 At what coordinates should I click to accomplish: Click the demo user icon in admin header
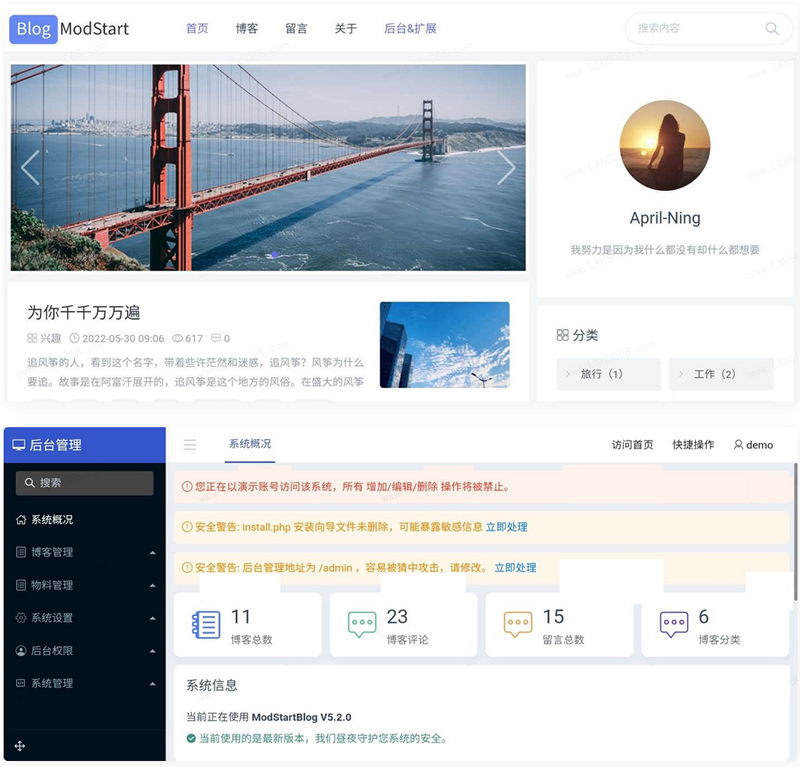point(737,445)
